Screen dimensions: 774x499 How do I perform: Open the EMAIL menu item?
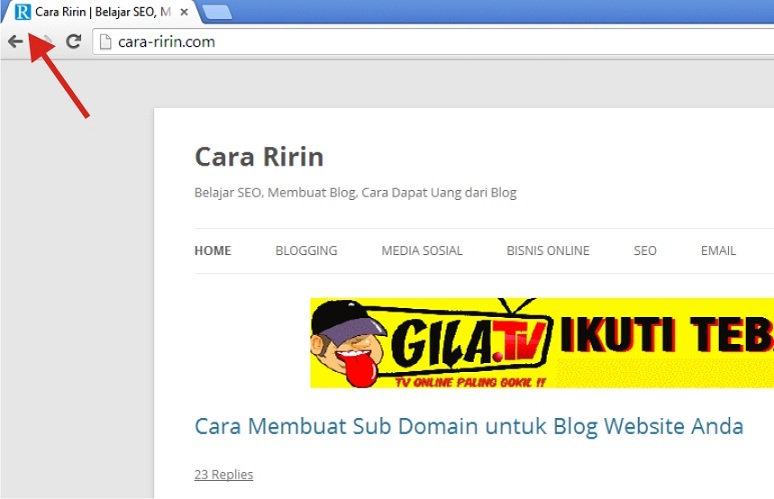(718, 251)
